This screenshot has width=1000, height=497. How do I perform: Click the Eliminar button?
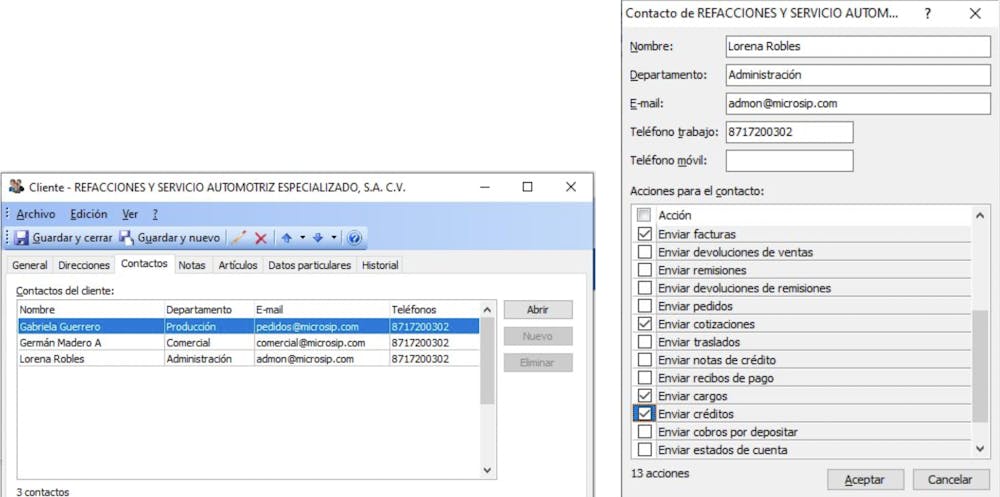538,363
